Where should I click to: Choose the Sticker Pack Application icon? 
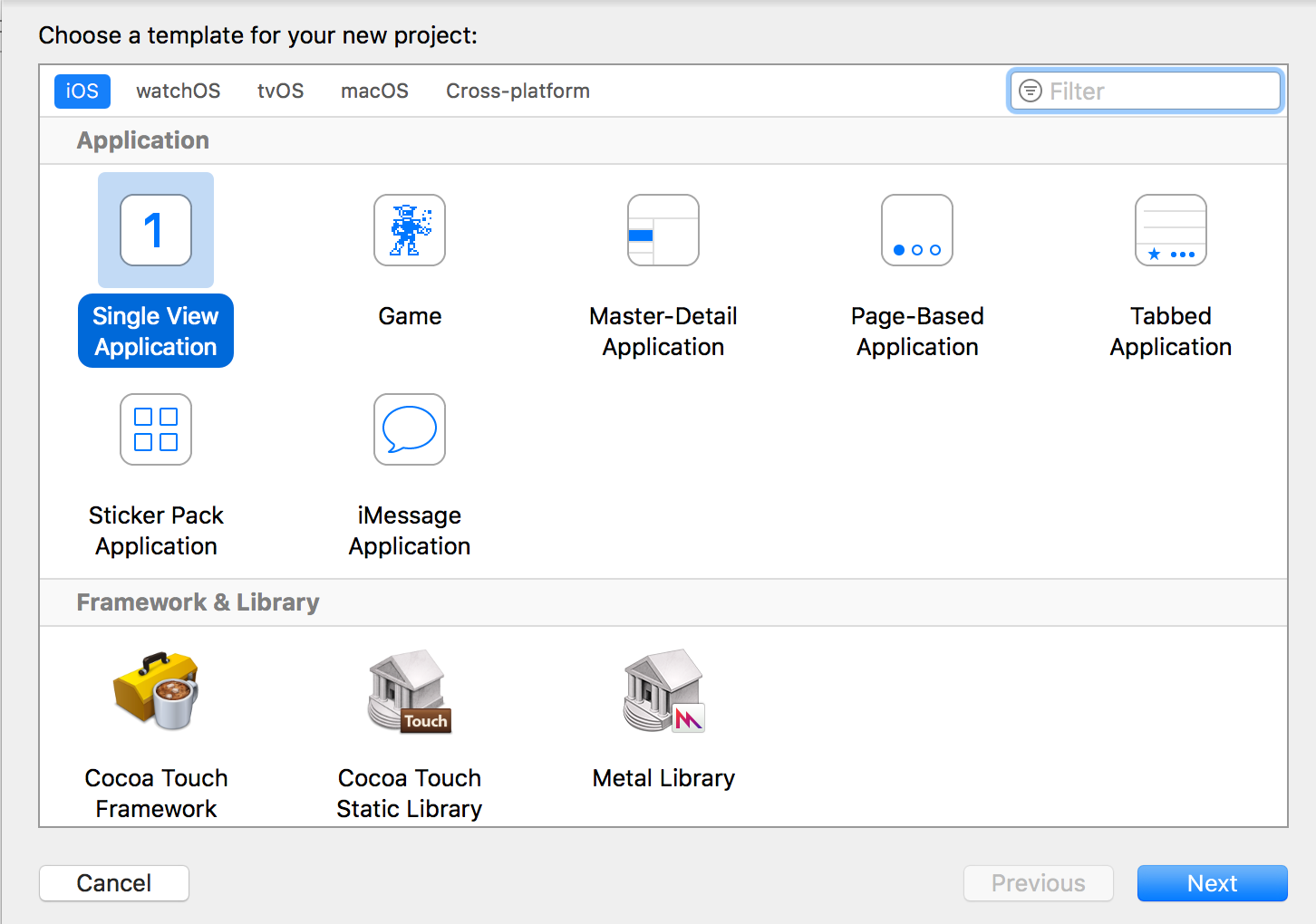click(x=156, y=429)
